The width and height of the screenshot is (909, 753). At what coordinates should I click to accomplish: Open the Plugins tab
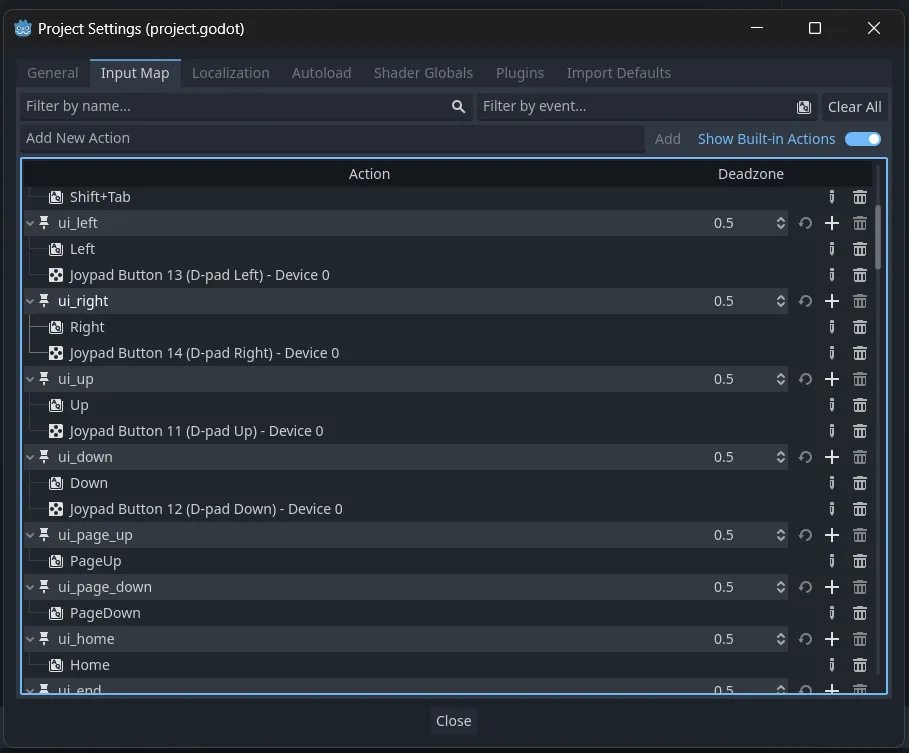(520, 73)
